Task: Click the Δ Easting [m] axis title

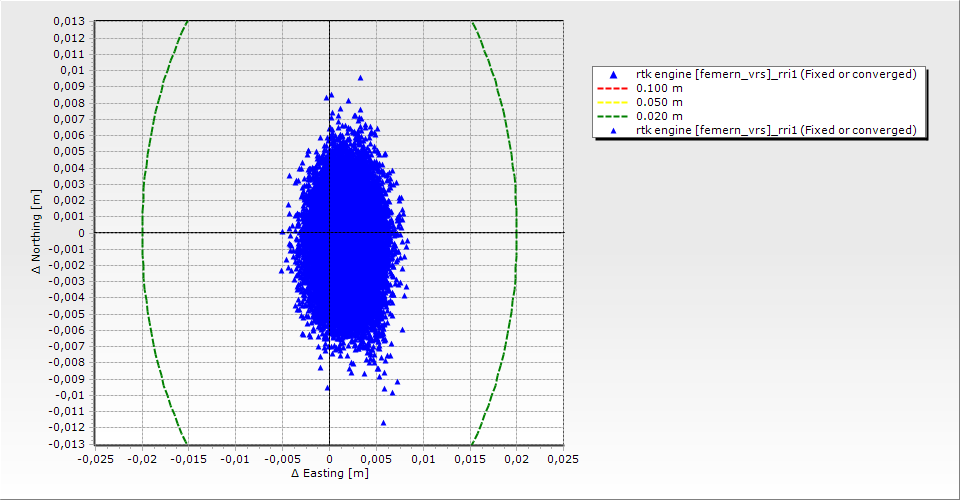Action: tap(329, 473)
